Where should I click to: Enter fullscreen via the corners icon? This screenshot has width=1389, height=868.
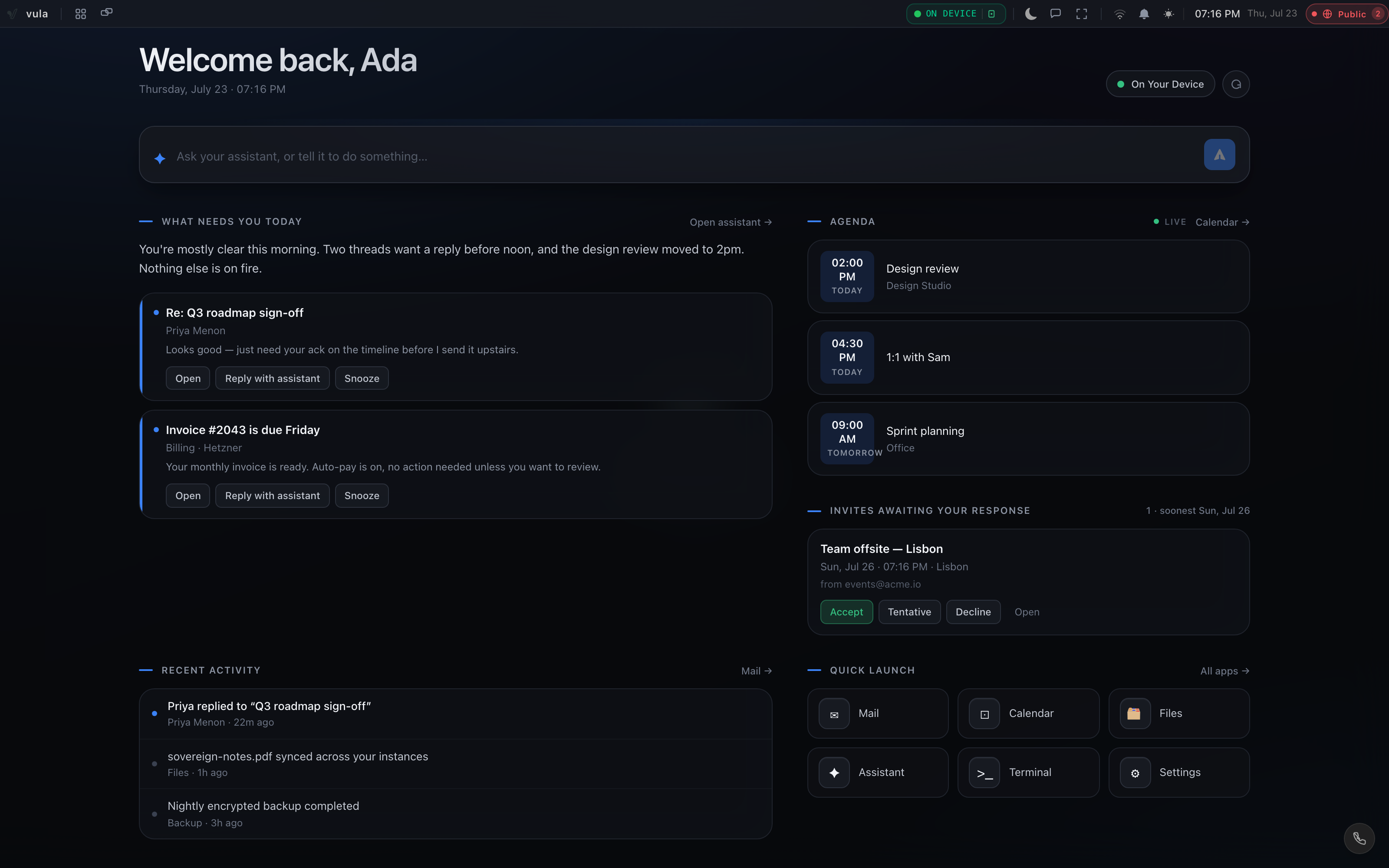click(x=1081, y=14)
